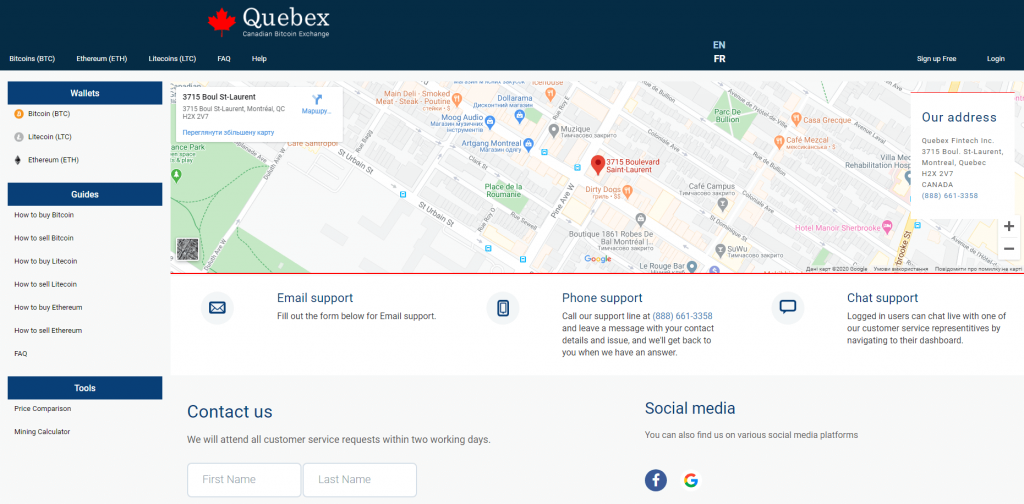
Task: Open the Facebook social media icon
Action: click(656, 480)
